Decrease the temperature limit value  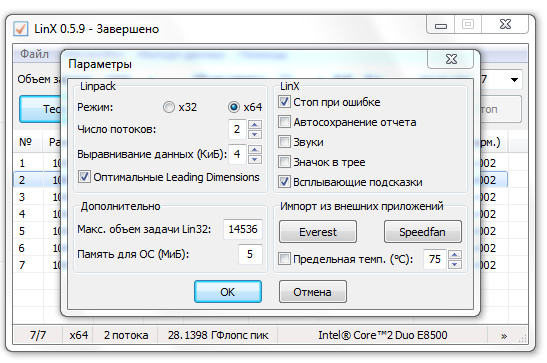[x=455, y=264]
